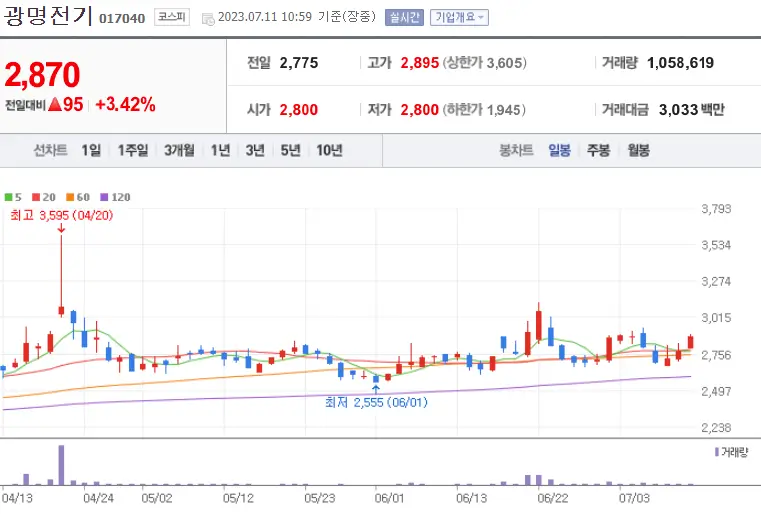The height and width of the screenshot is (516, 761).
Task: Click the 광명전기 stock name heading
Action: click(x=48, y=16)
